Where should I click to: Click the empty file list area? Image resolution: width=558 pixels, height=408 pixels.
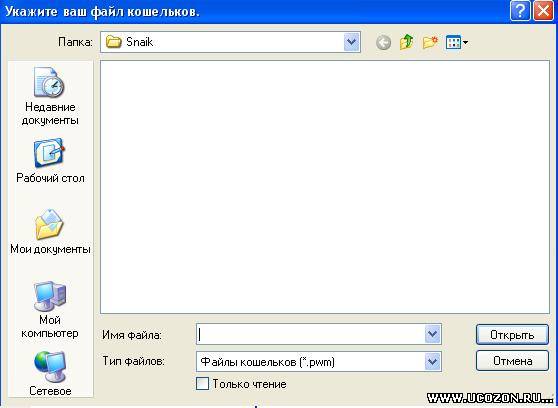325,187
